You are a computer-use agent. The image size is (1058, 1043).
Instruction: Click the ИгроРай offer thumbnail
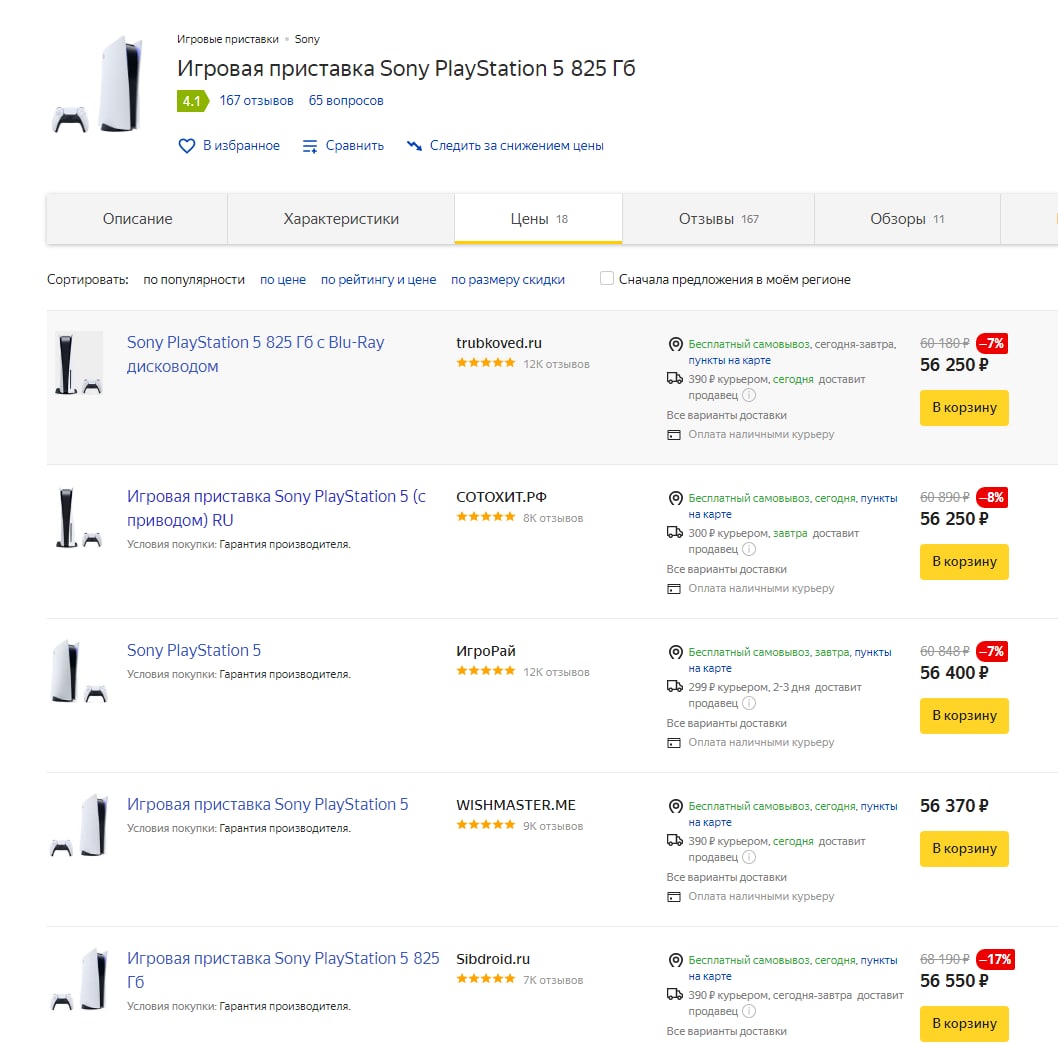79,671
